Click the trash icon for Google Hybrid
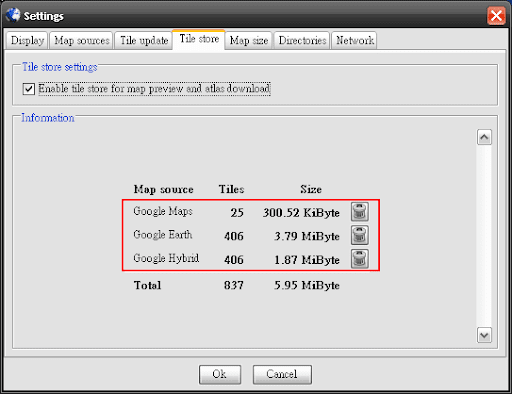512x394 pixels. (360, 259)
